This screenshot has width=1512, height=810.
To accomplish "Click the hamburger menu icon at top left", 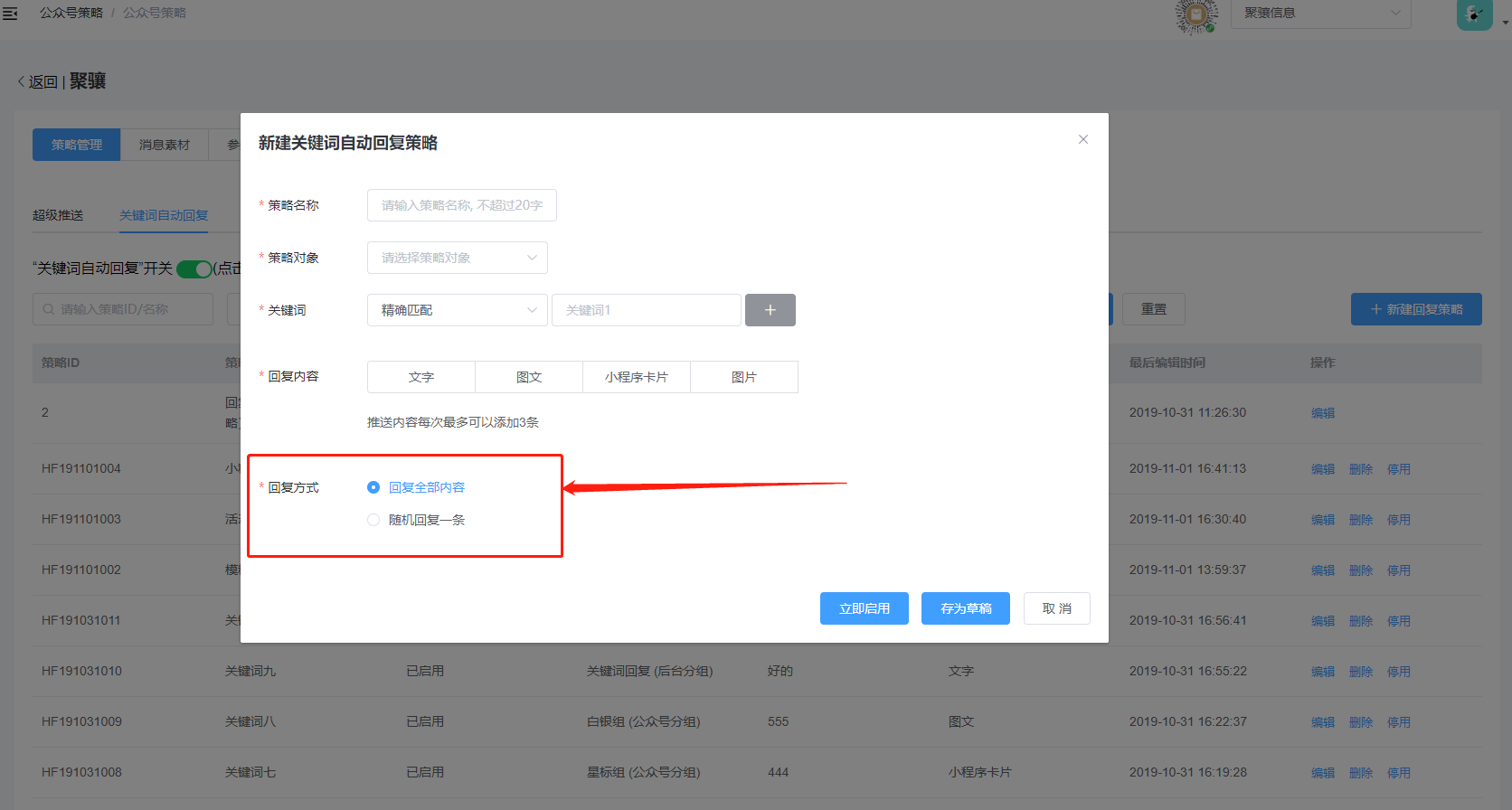I will pyautogui.click(x=10, y=14).
